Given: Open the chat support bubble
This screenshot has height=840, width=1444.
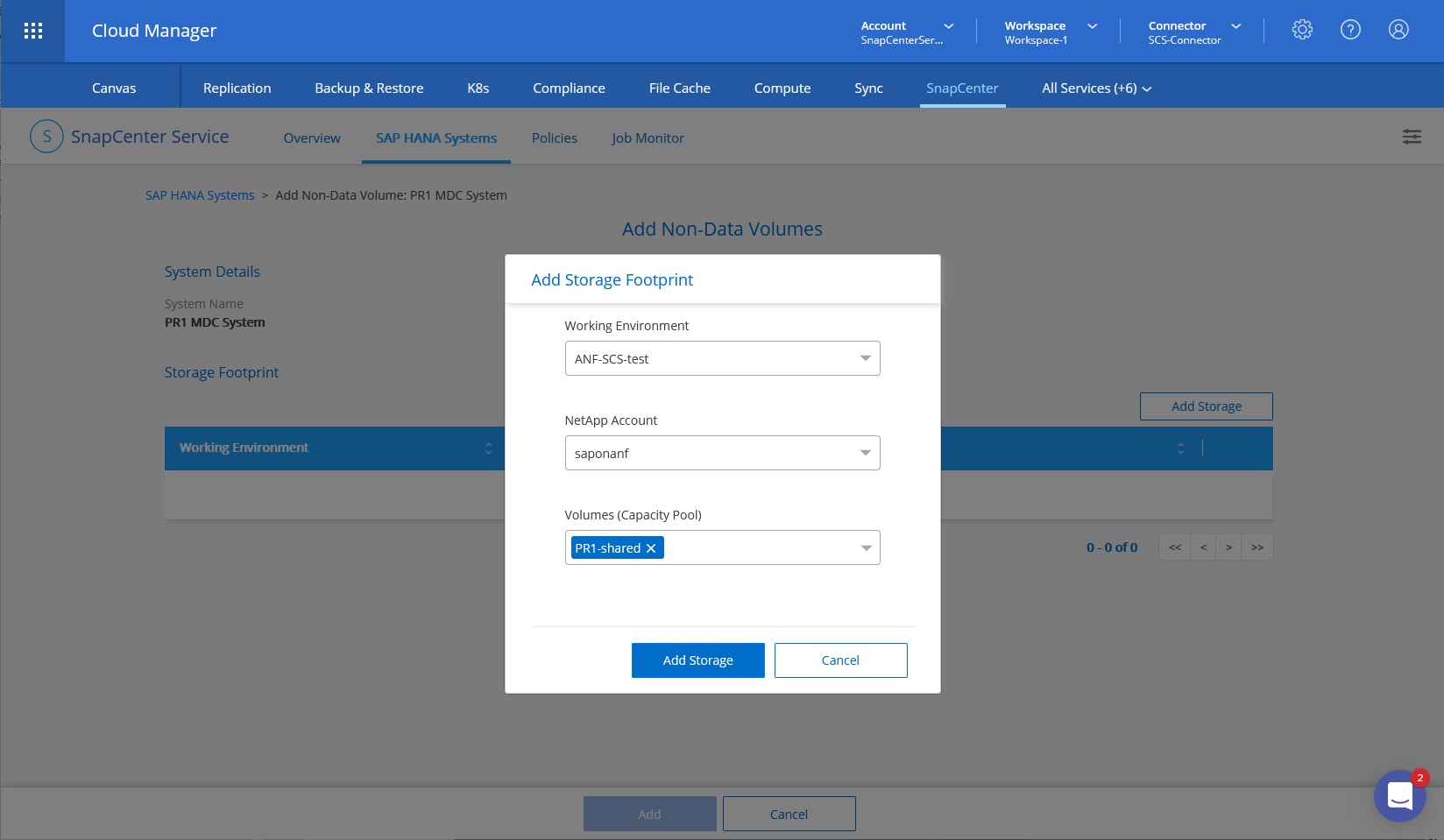Looking at the screenshot, I should [1400, 796].
